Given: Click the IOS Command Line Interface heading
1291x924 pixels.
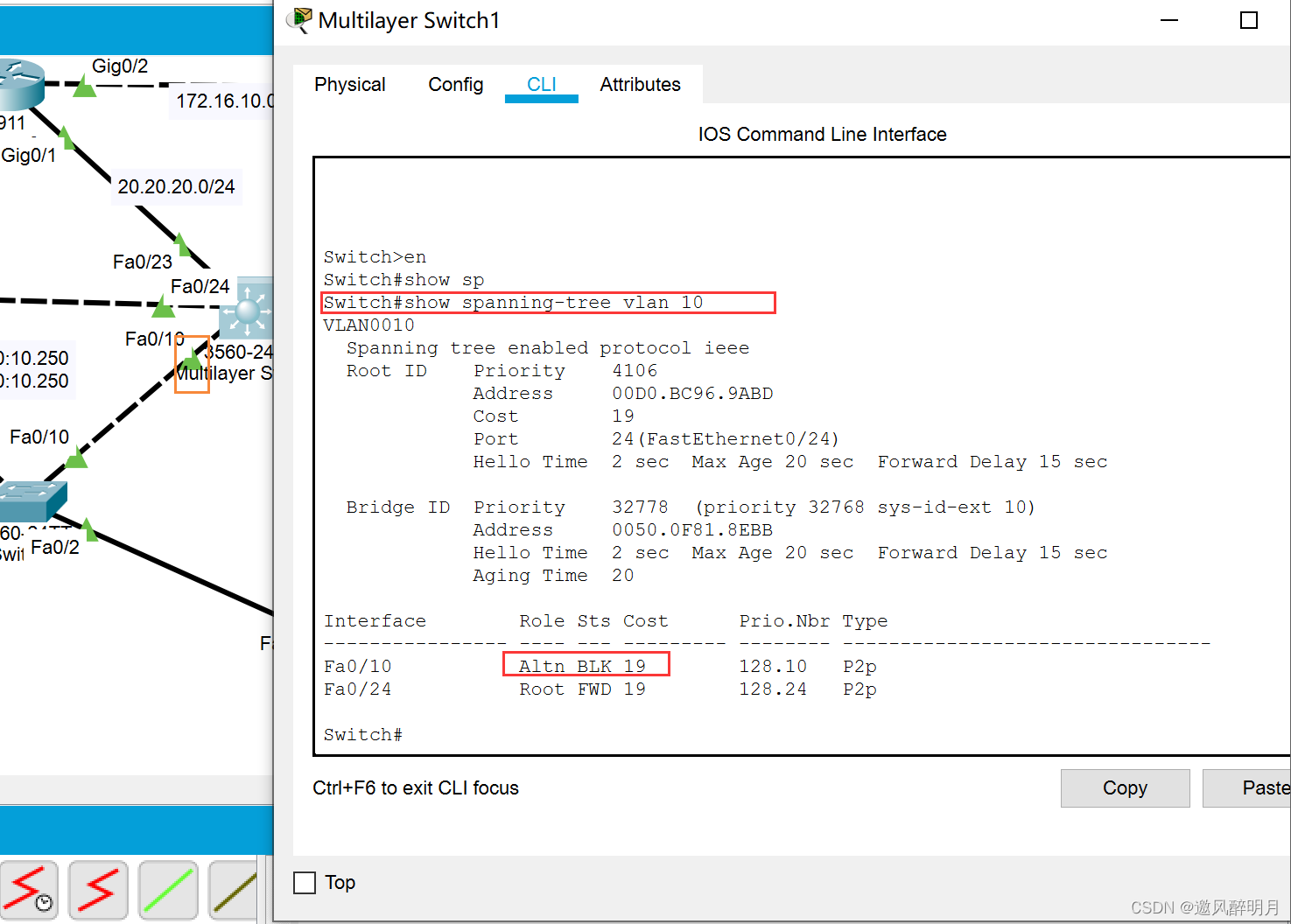Looking at the screenshot, I should tap(823, 135).
